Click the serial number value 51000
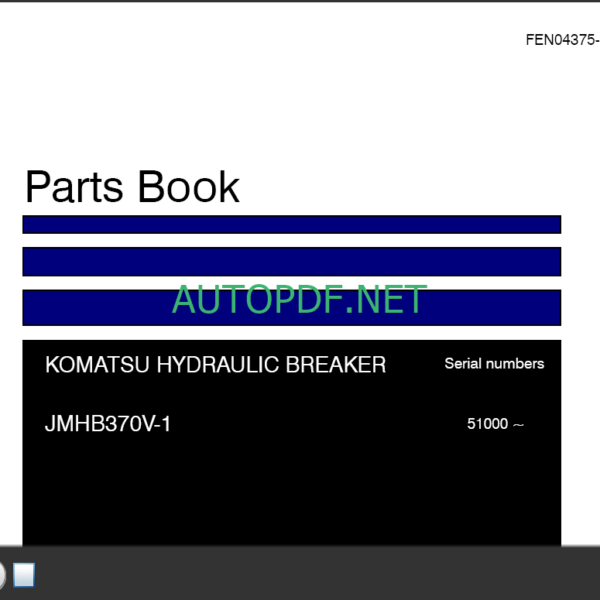The width and height of the screenshot is (600, 600). [x=487, y=424]
